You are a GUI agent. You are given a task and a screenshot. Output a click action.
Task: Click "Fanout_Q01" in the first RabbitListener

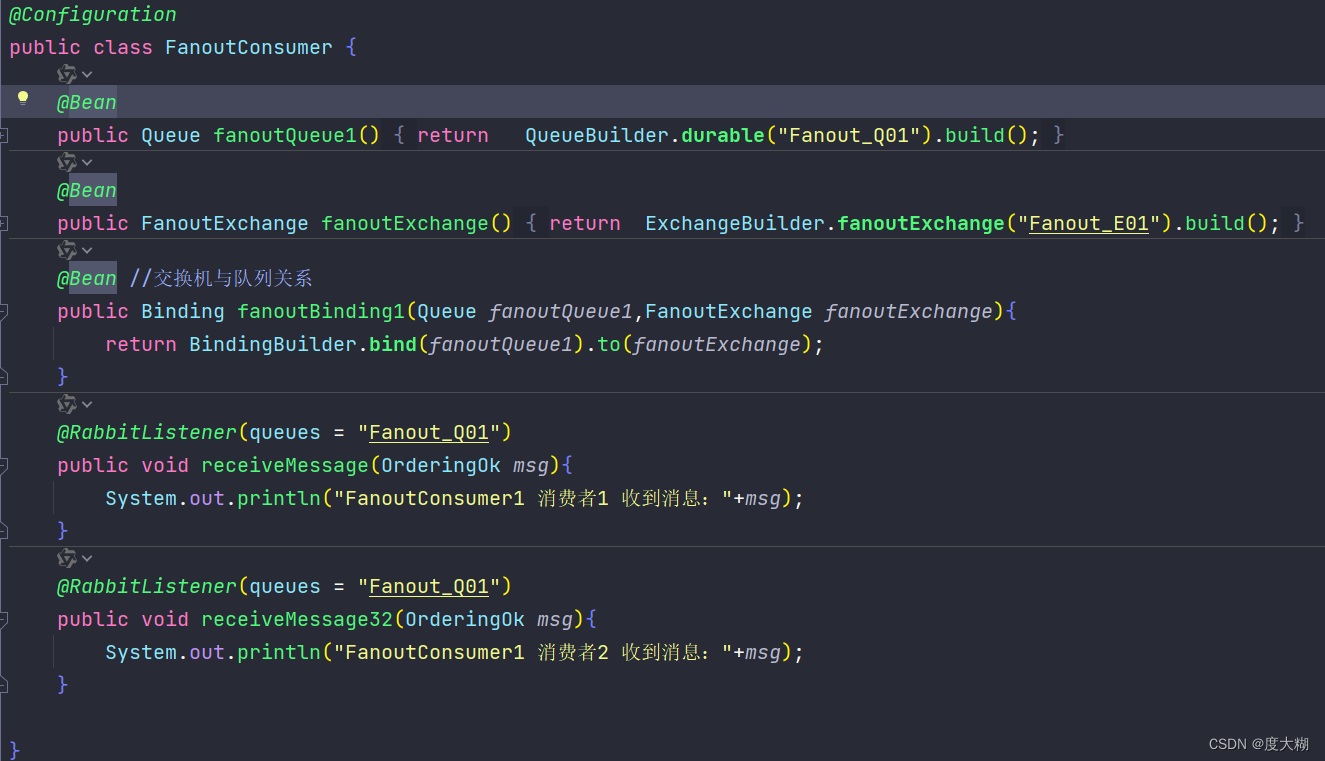[x=429, y=432]
